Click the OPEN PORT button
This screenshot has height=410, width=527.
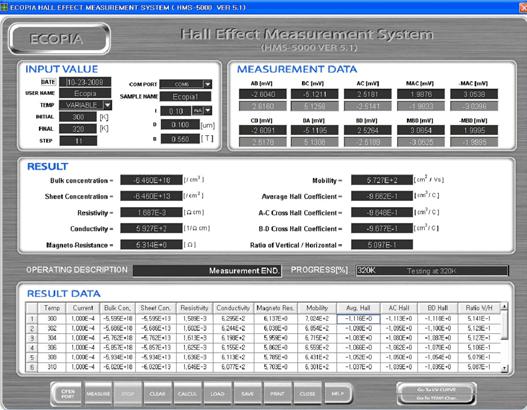(68, 394)
